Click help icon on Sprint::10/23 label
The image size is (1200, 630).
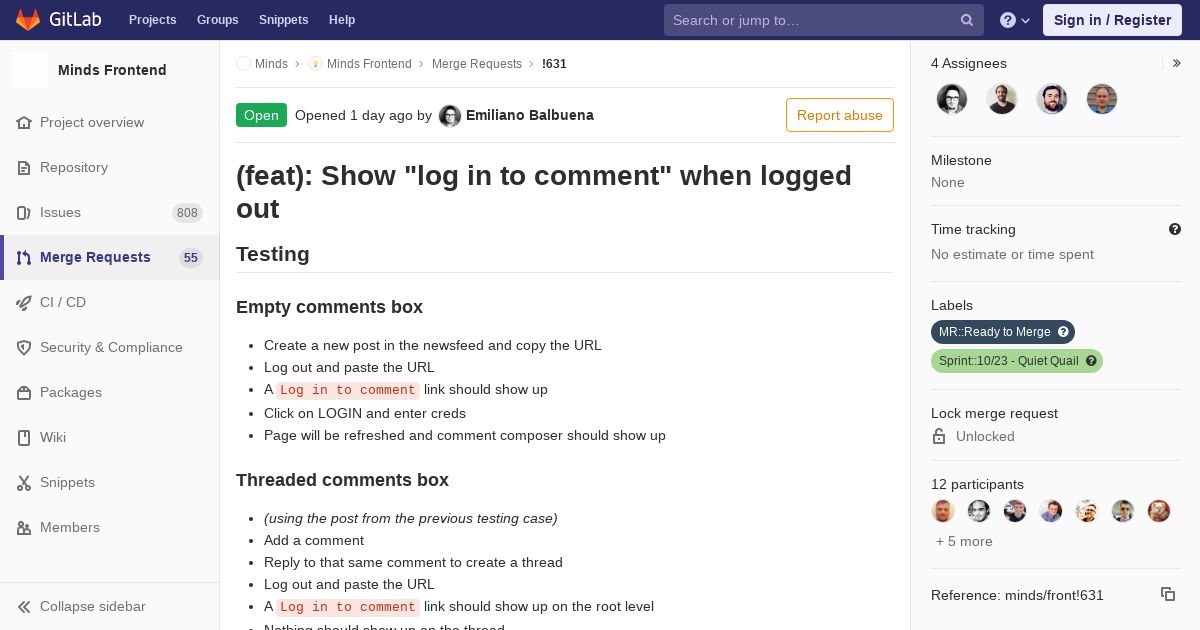(x=1092, y=361)
